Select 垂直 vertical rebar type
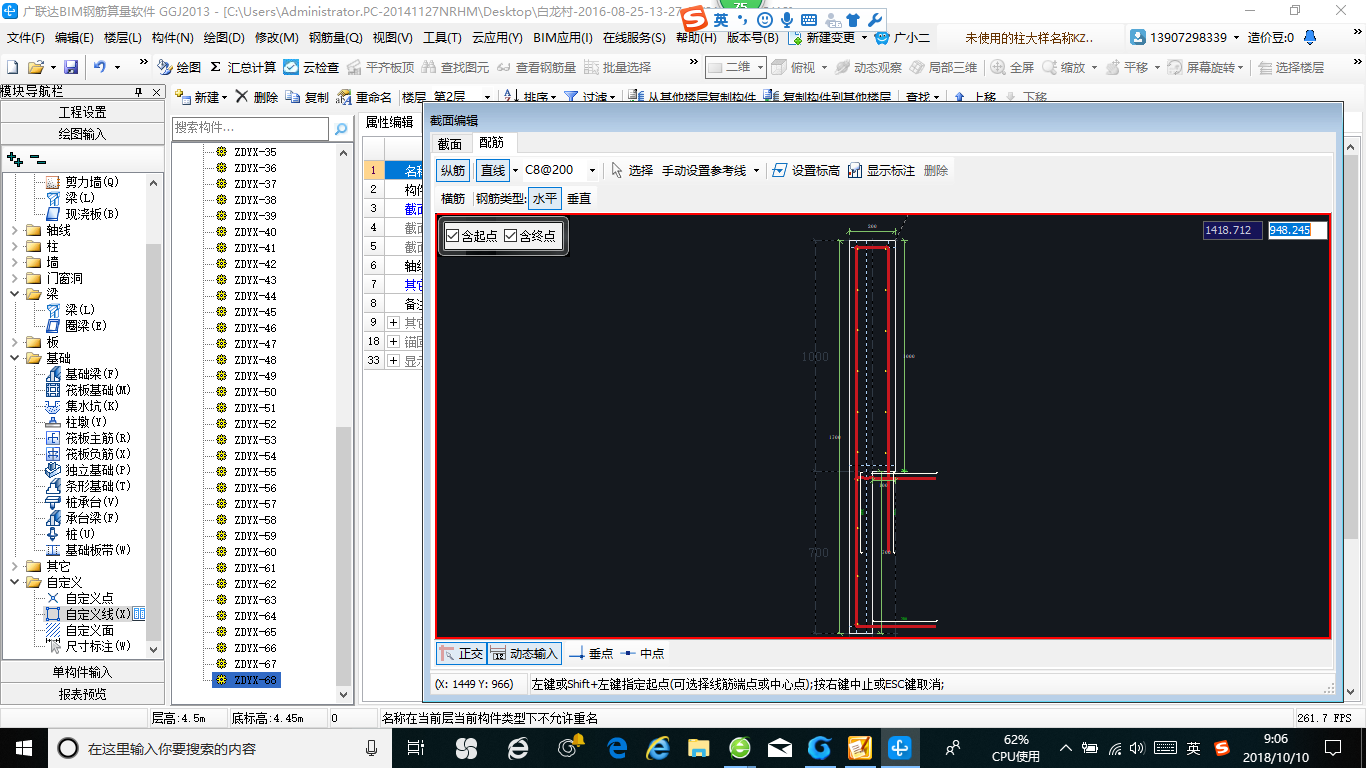Screen dimensions: 1366x768 (x=579, y=199)
